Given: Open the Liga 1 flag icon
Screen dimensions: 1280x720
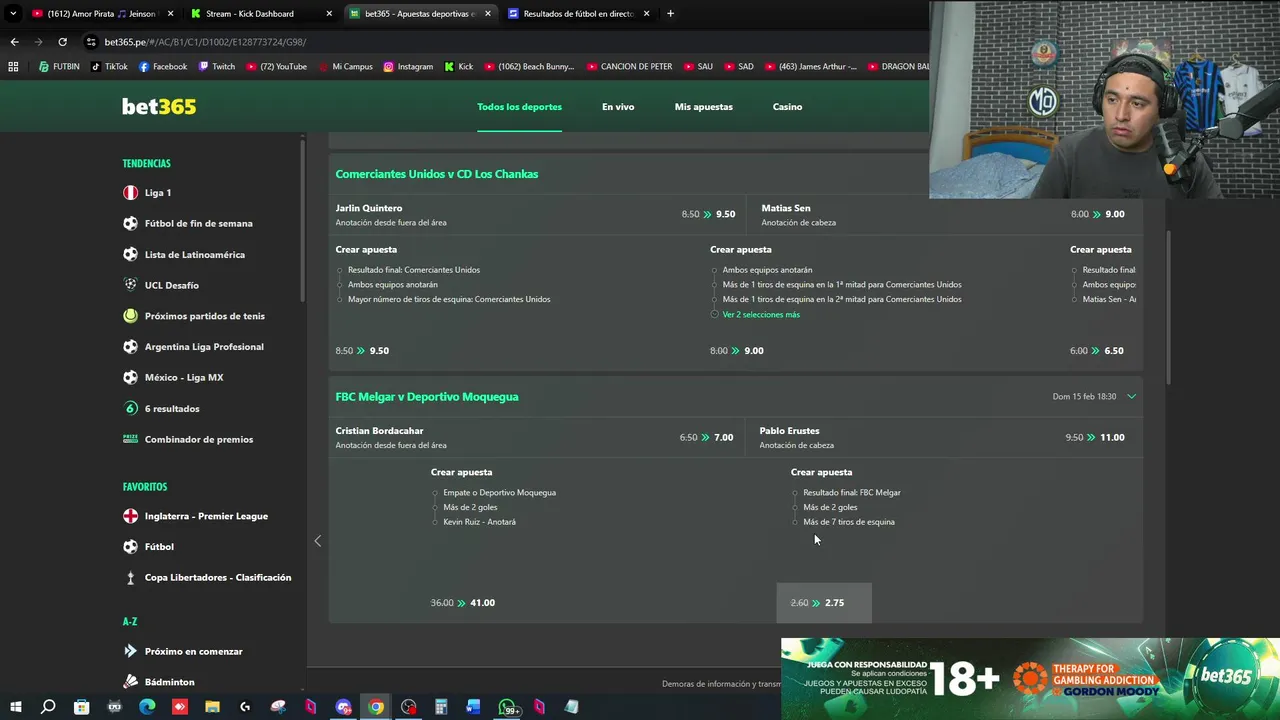Looking at the screenshot, I should pos(130,193).
